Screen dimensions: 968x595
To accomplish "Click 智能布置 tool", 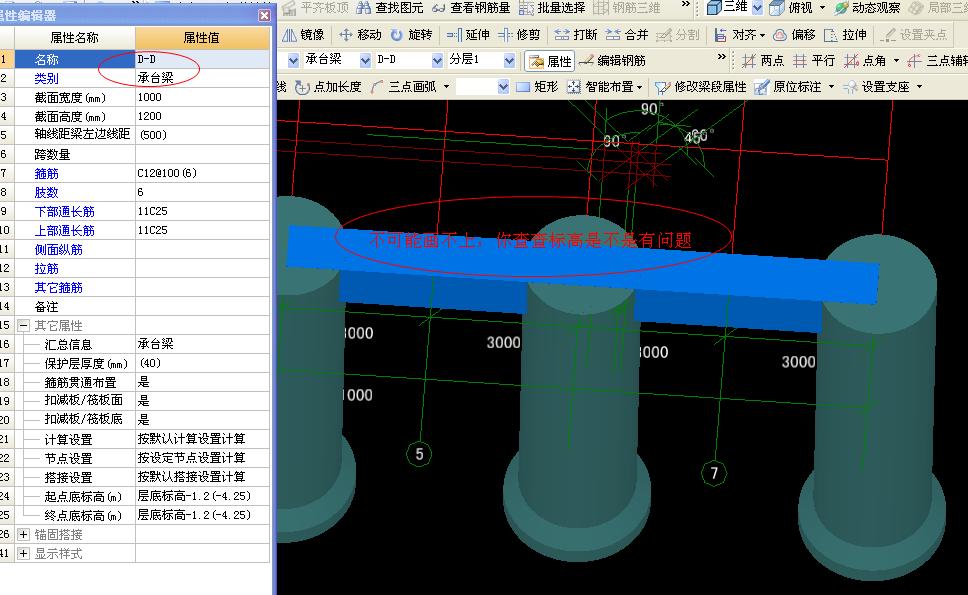I will click(605, 87).
